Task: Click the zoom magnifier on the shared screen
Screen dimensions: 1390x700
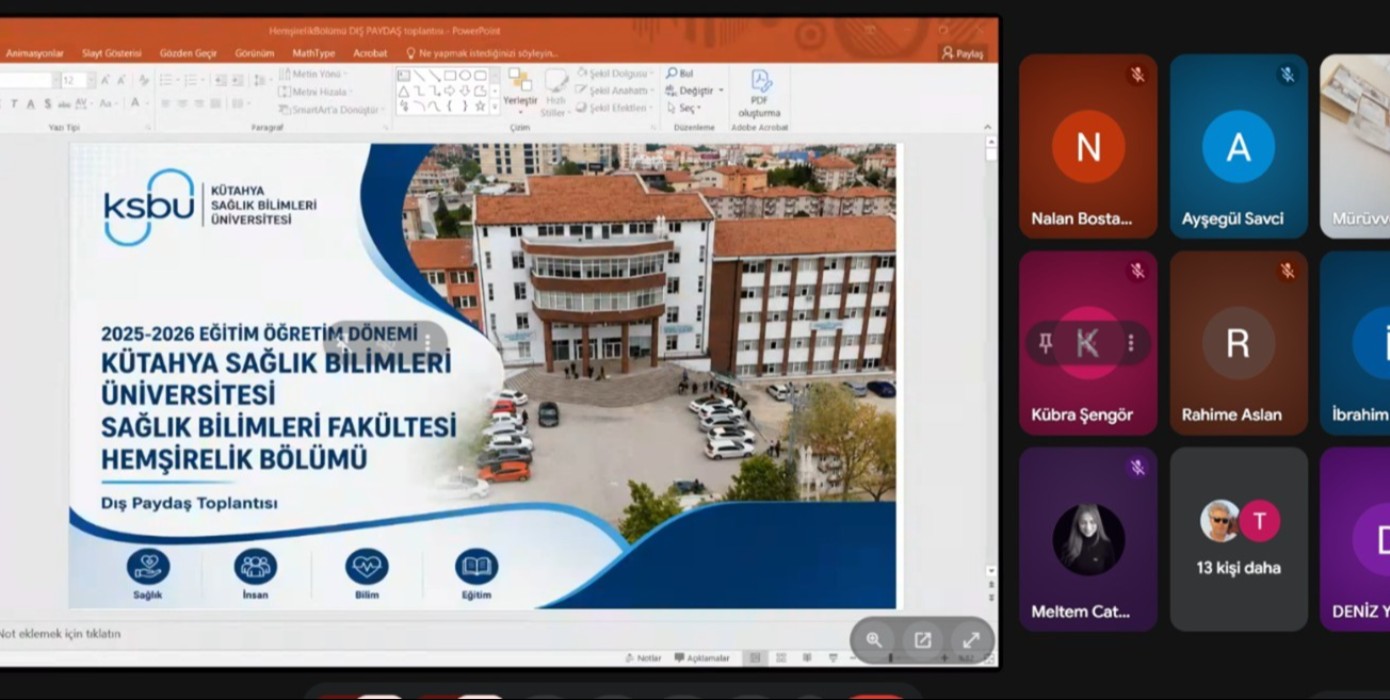Action: tap(874, 640)
